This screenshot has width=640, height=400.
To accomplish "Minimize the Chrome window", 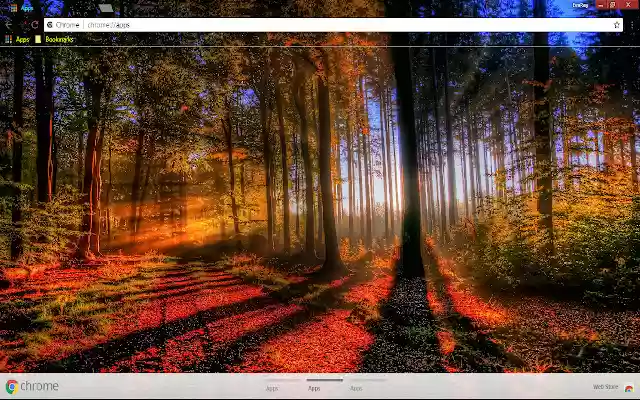I will pos(601,4).
